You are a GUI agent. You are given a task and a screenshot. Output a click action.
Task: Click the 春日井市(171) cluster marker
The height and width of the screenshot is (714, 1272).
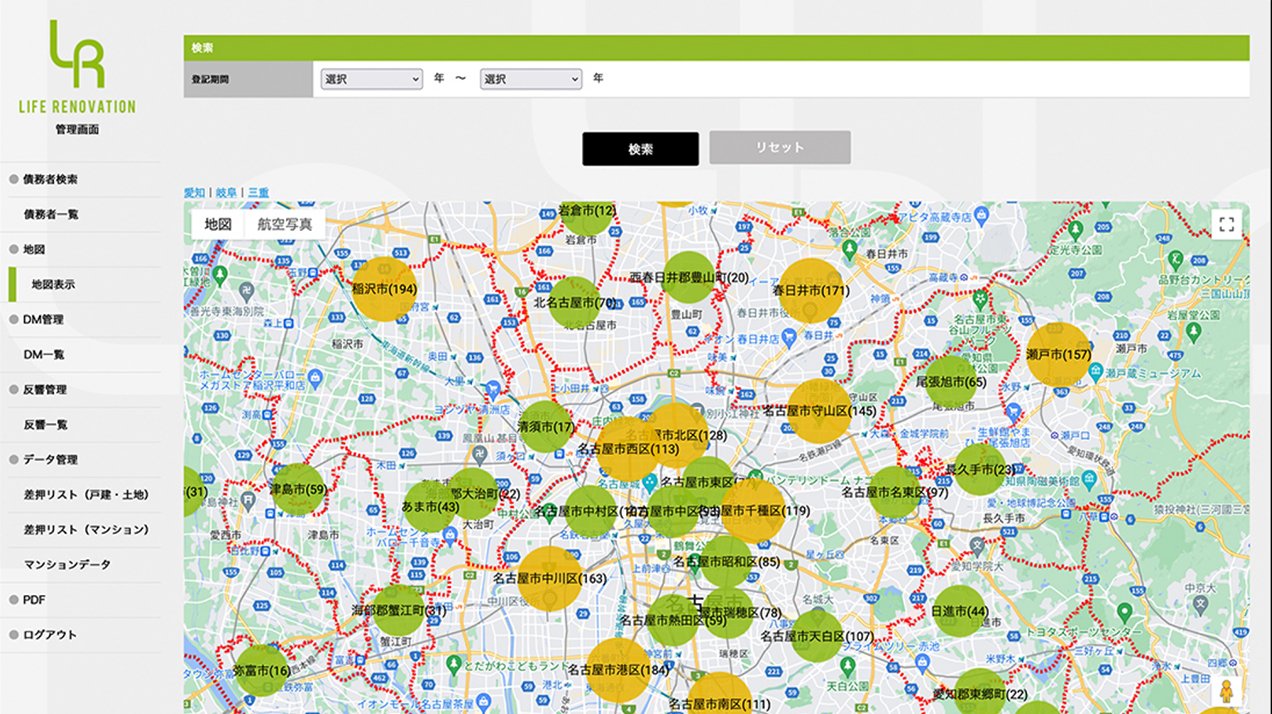(810, 290)
